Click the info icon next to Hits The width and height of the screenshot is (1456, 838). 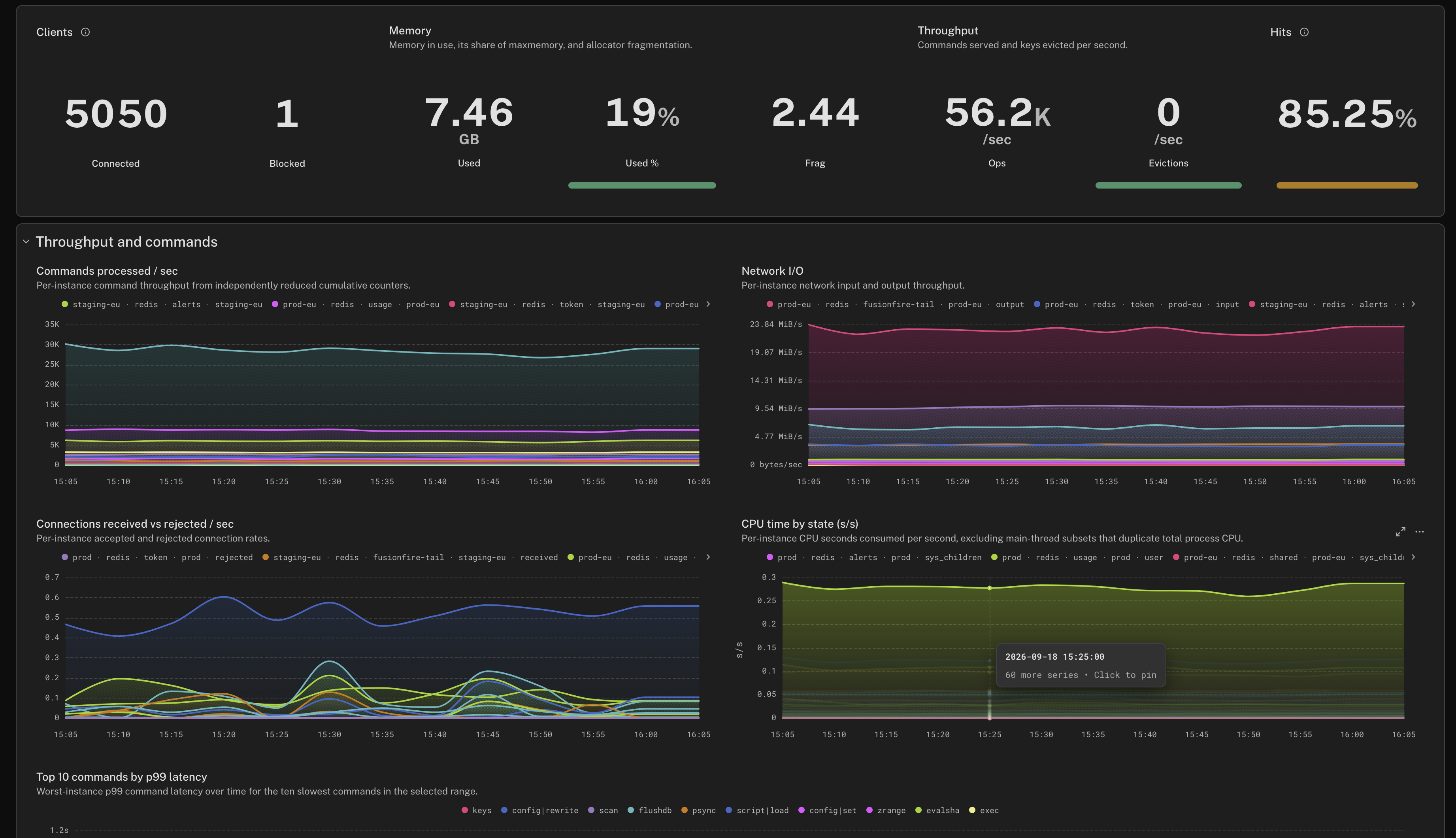click(x=1304, y=32)
